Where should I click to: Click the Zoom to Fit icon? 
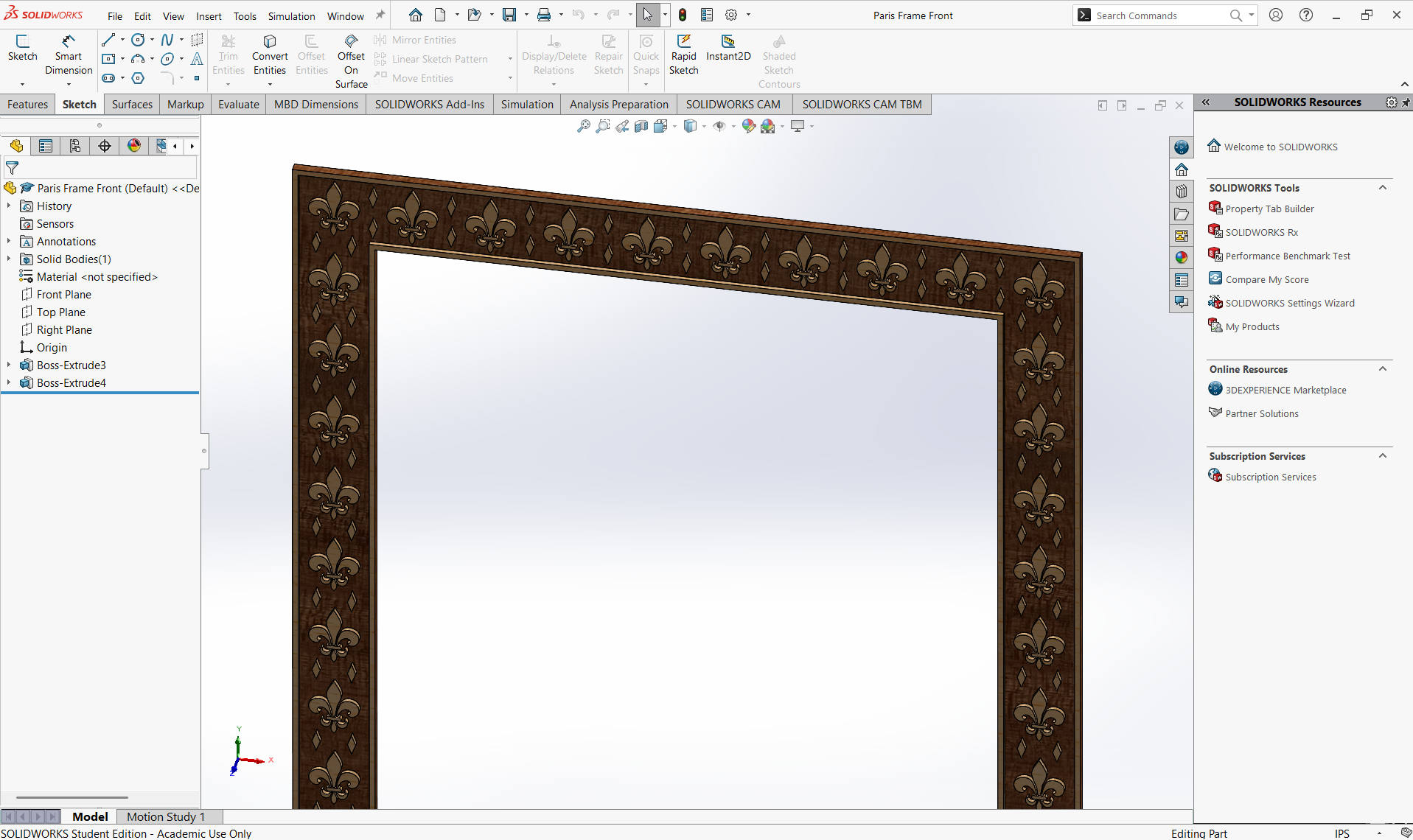click(x=583, y=126)
